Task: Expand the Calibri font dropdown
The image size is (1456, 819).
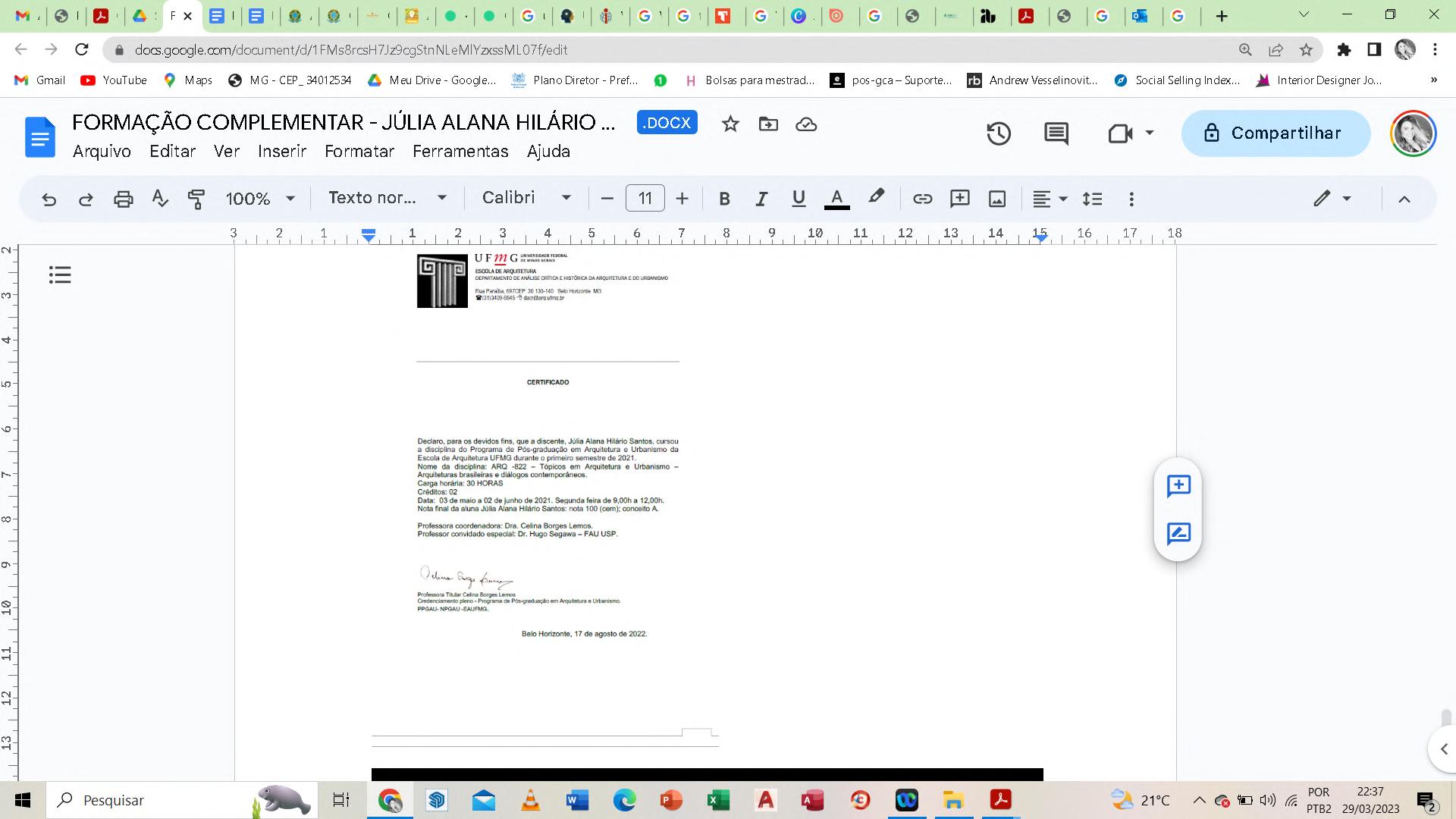Action: click(526, 198)
